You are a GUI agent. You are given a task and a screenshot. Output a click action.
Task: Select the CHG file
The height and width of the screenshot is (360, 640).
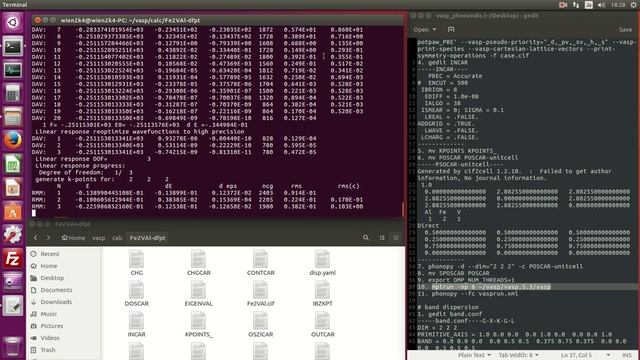pyautogui.click(x=136, y=262)
